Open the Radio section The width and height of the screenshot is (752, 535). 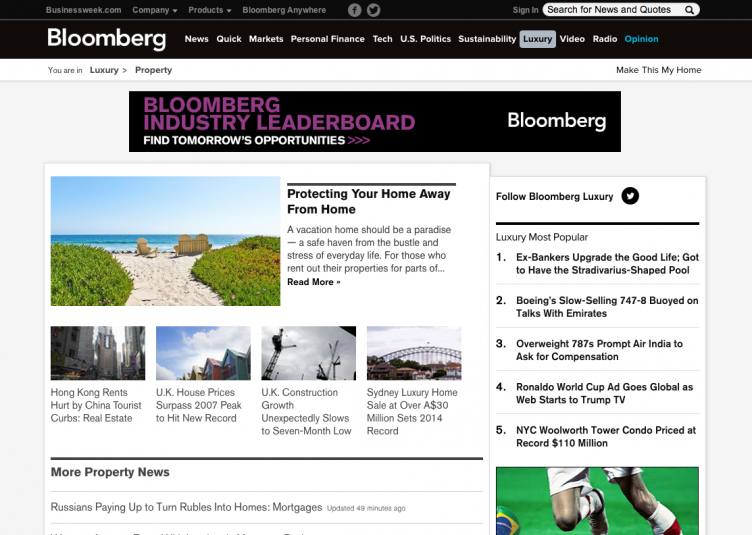tap(605, 39)
